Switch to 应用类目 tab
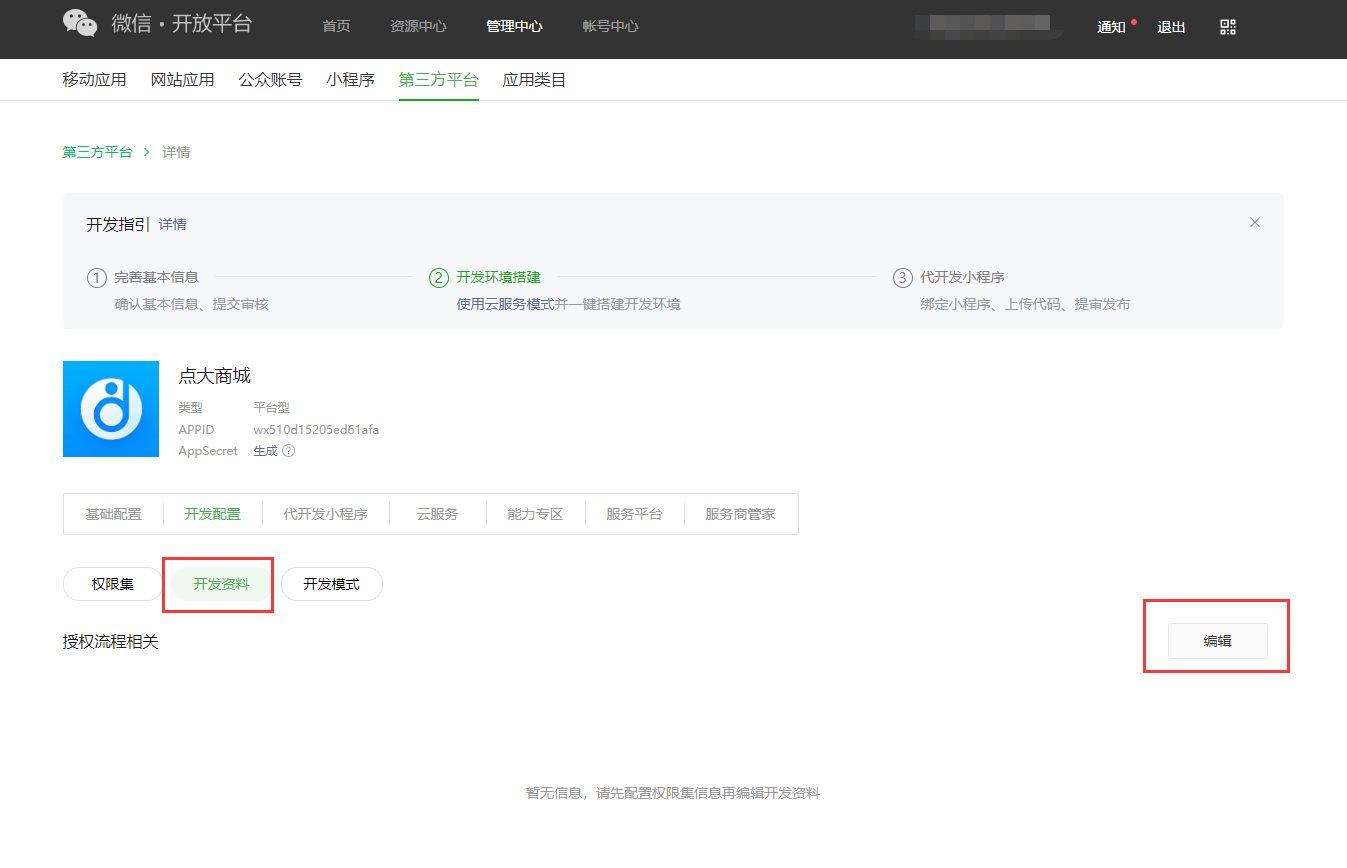 point(534,80)
